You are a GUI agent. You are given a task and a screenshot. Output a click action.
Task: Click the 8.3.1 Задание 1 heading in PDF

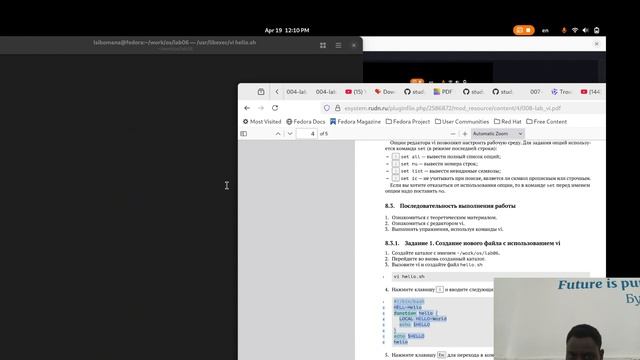click(472, 243)
